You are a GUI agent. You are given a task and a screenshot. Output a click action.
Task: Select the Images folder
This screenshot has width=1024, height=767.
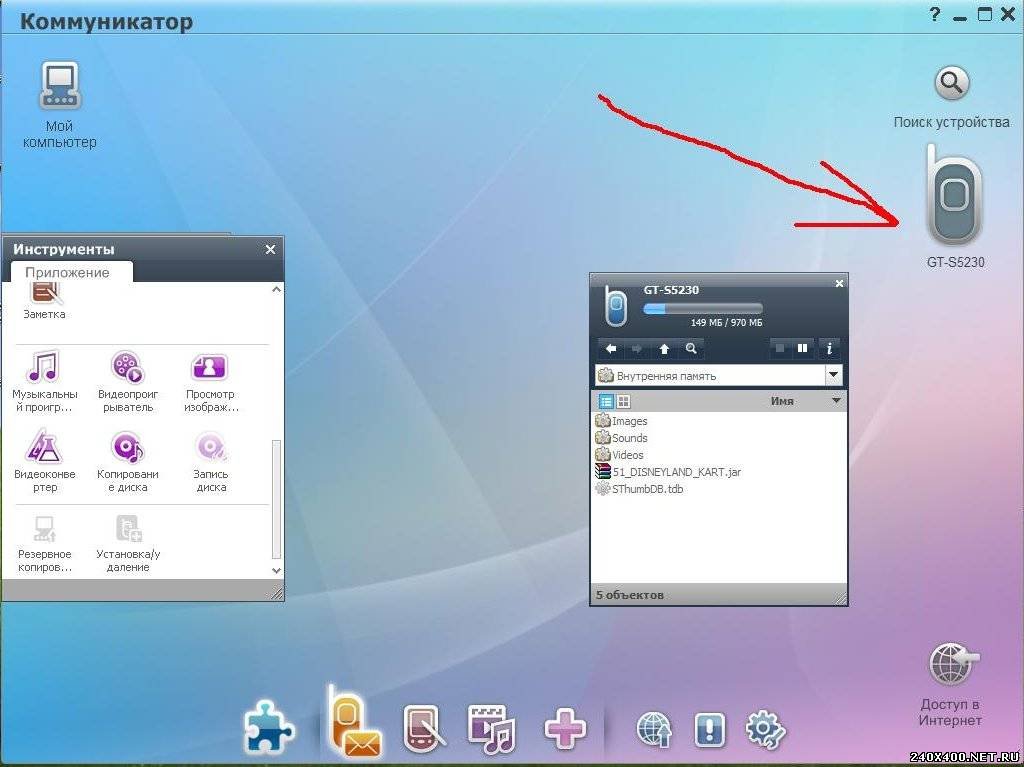click(622, 421)
